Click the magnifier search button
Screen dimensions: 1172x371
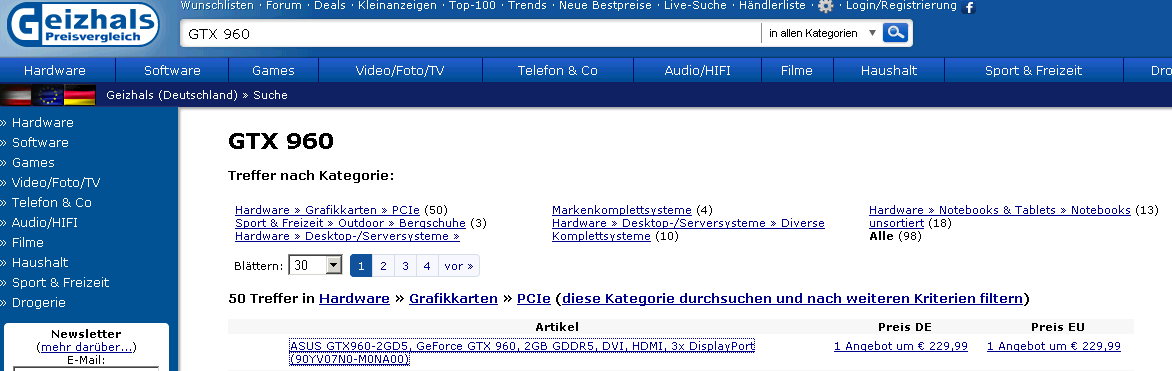(895, 33)
